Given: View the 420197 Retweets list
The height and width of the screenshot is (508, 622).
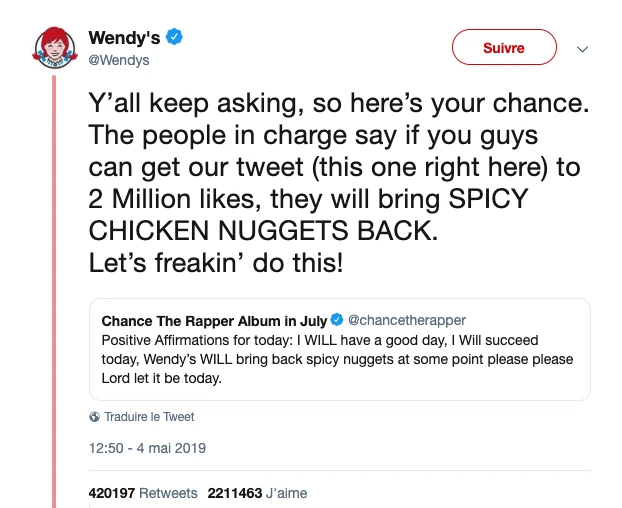Looking at the screenshot, I should [x=143, y=493].
